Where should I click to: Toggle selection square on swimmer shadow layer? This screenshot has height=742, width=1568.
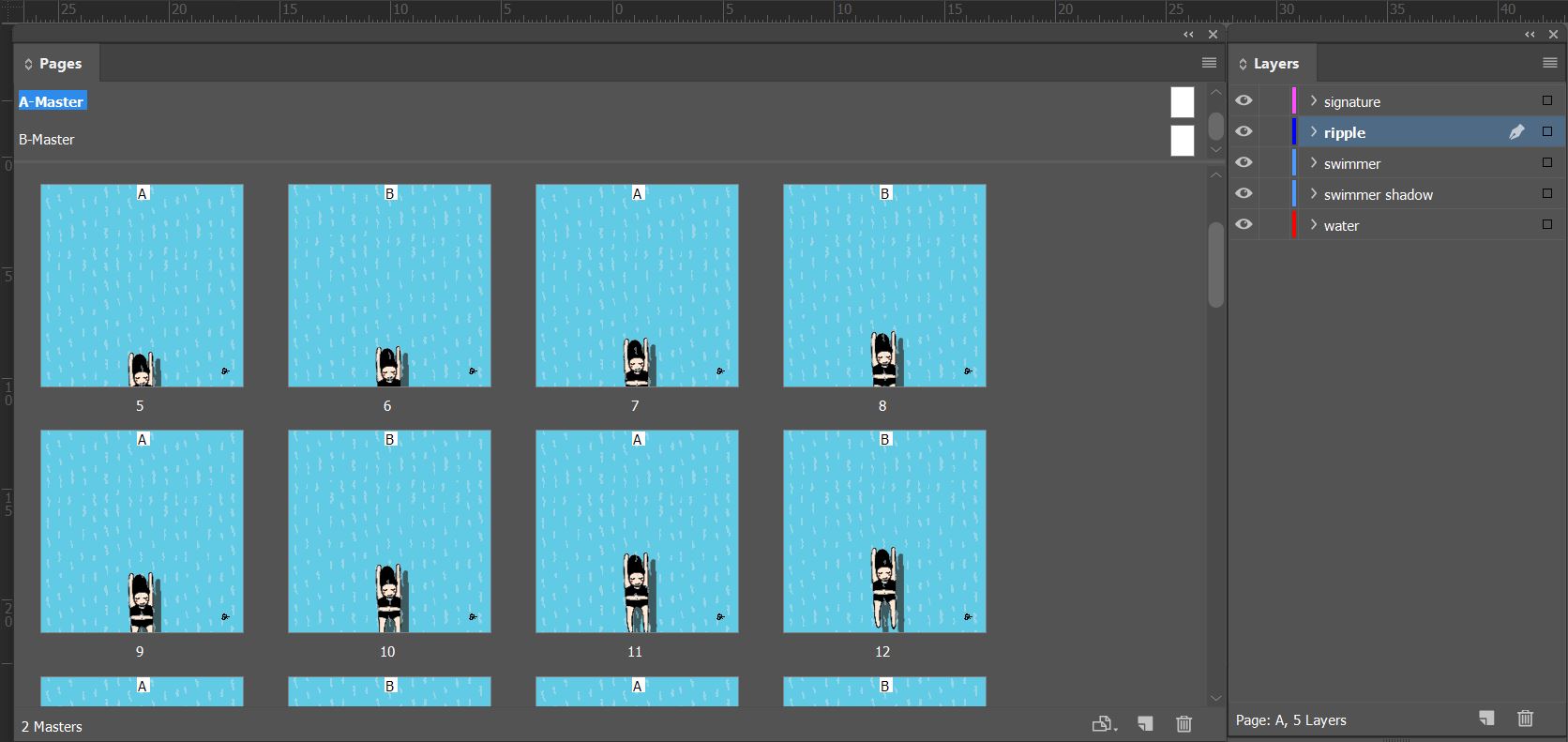tap(1547, 193)
